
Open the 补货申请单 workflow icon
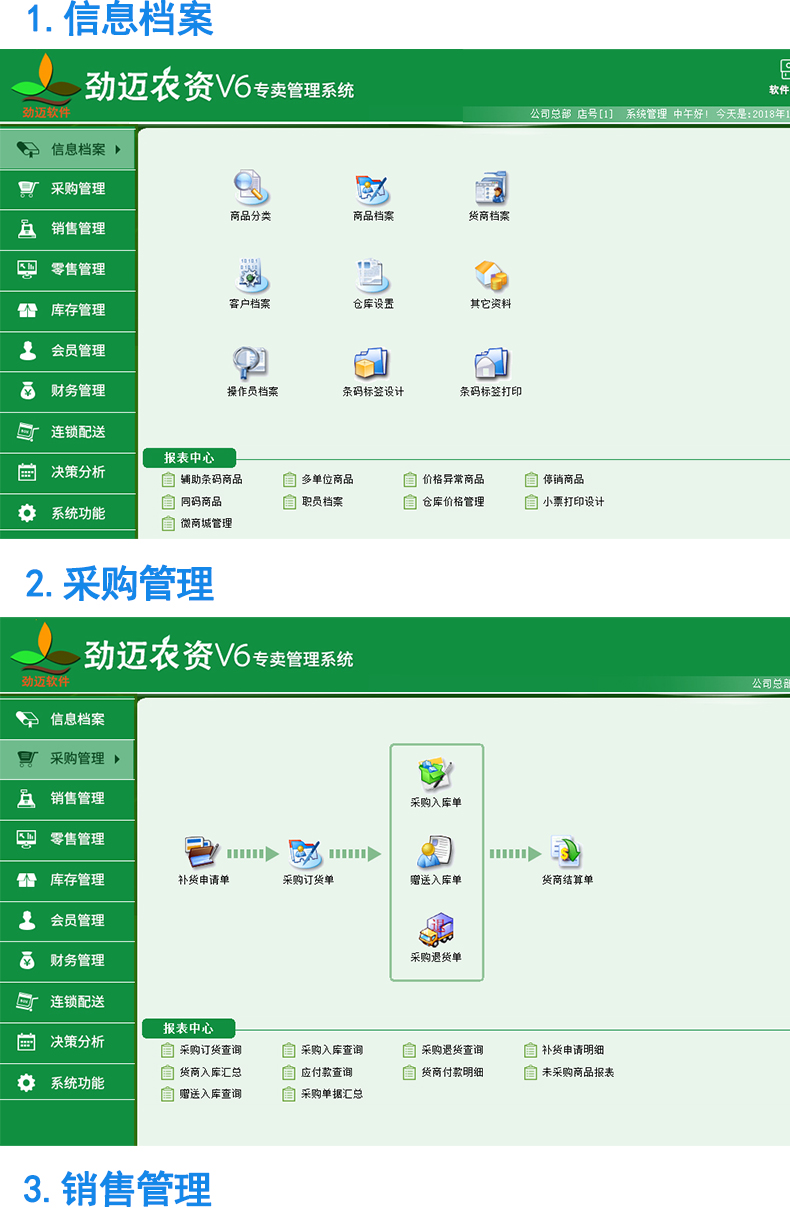[x=203, y=861]
